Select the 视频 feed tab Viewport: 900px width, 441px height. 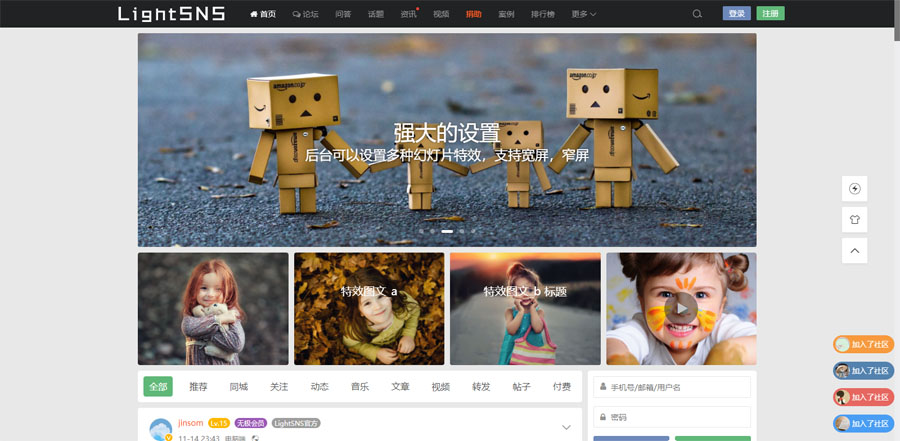441,386
